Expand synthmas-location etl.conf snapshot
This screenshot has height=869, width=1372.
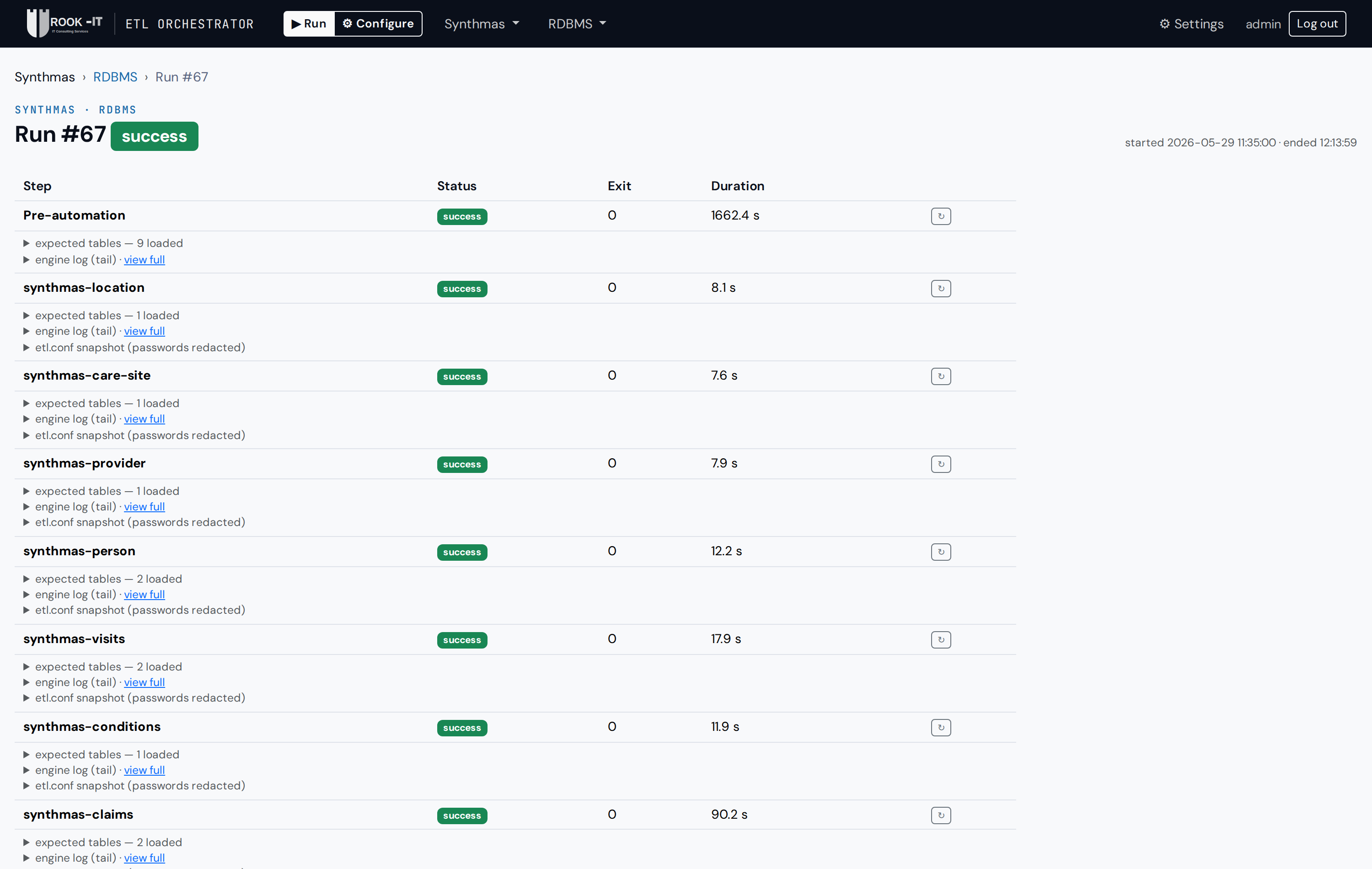[x=134, y=348]
